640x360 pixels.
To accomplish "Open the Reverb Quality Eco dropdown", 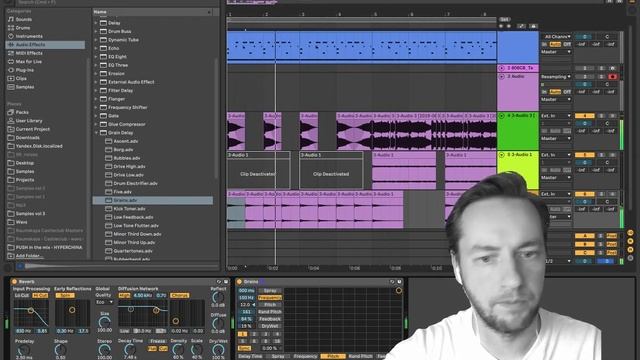I will 104,302.
